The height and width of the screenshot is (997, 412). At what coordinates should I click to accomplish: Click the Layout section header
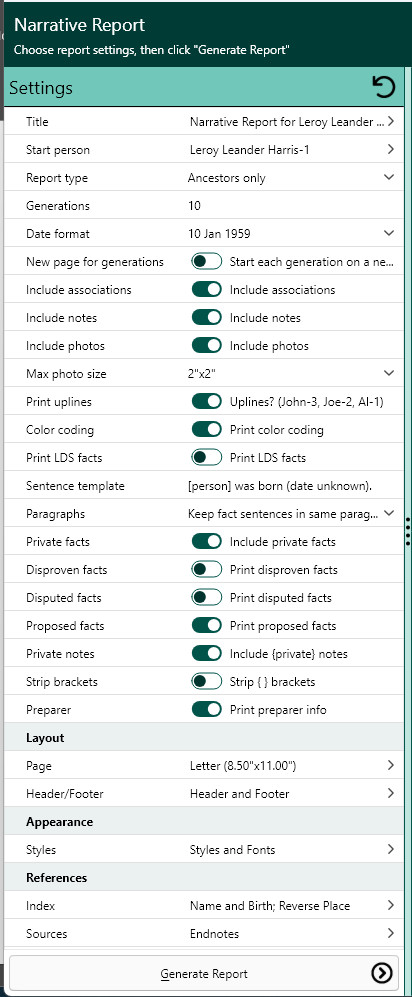click(45, 738)
